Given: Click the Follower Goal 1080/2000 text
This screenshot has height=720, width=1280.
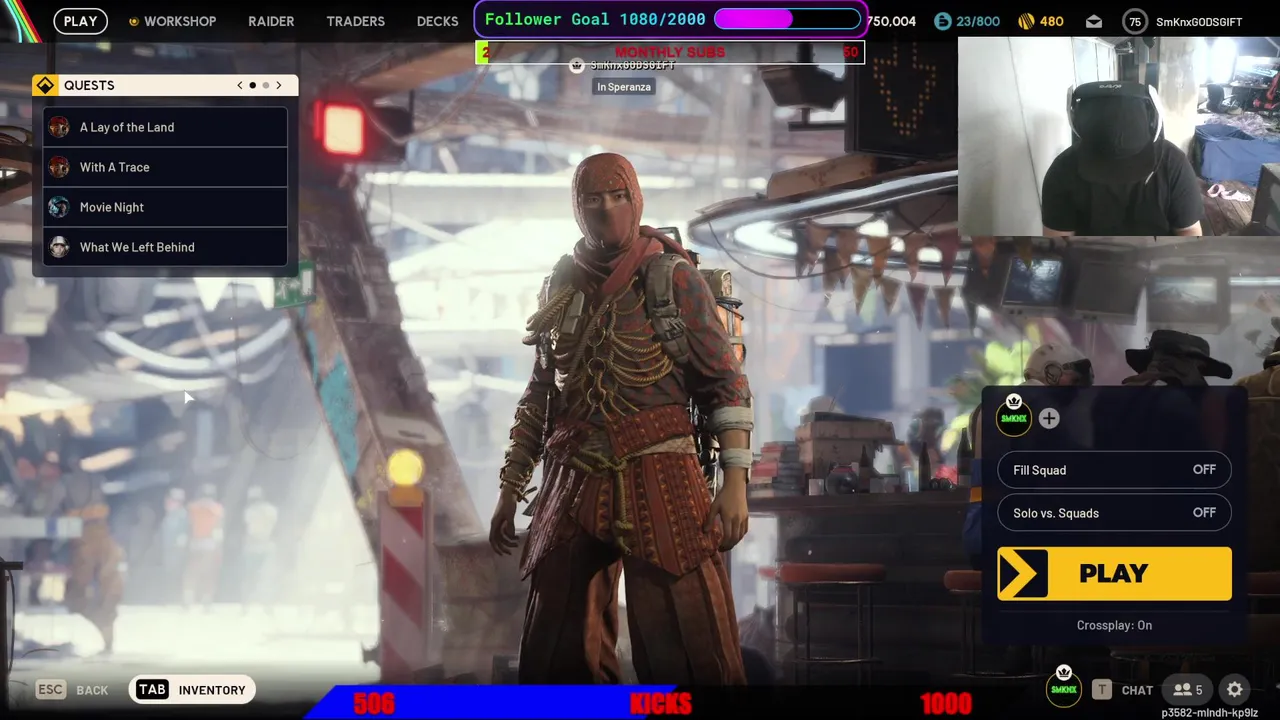Looking at the screenshot, I should pyautogui.click(x=595, y=19).
